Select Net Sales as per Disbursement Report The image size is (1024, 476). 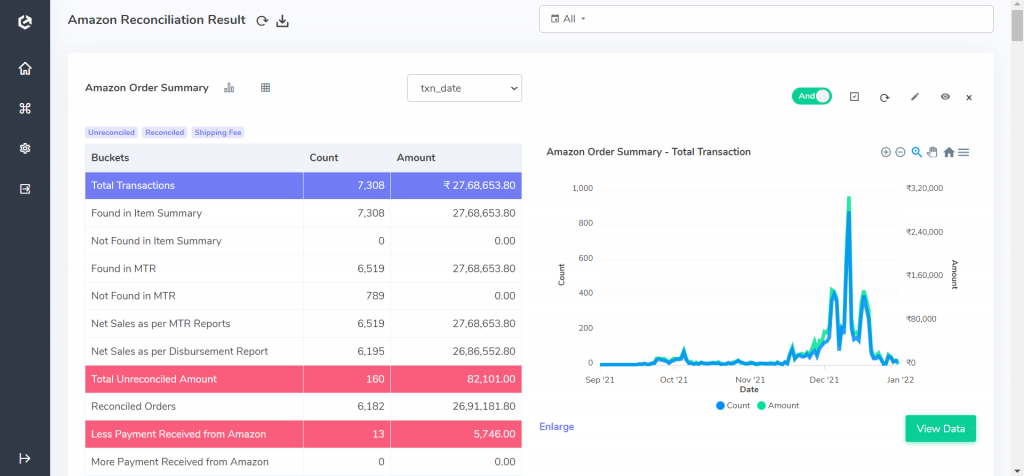(303, 351)
